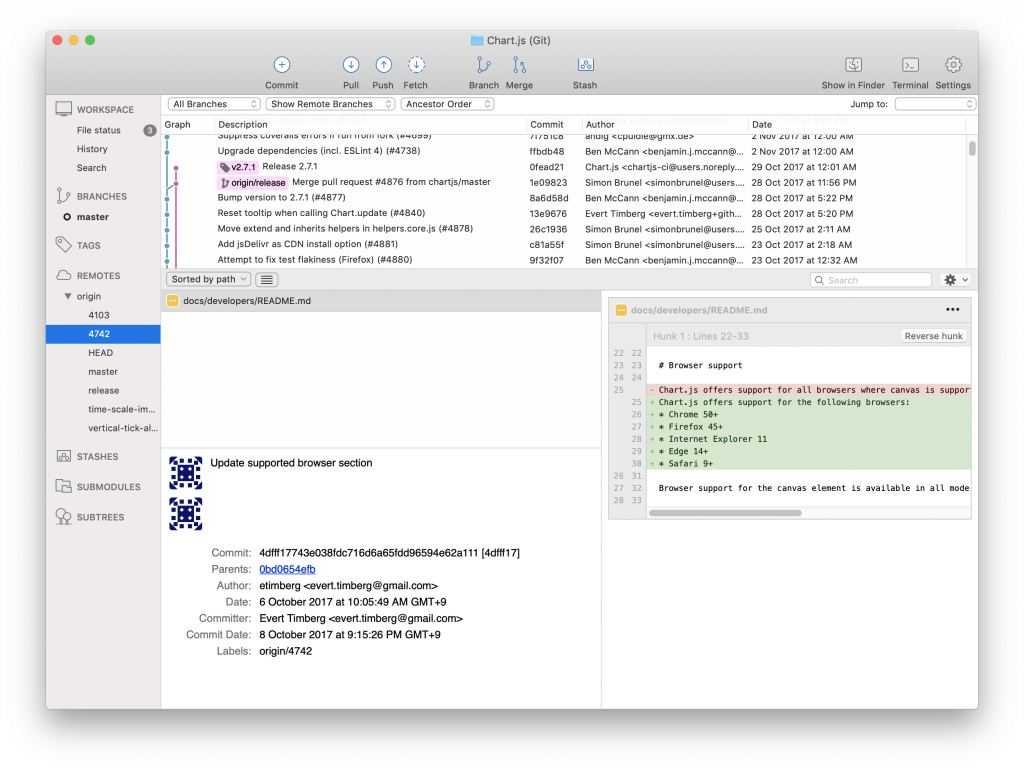
Task: Click the Fetch toolbar icon
Action: [x=416, y=65]
